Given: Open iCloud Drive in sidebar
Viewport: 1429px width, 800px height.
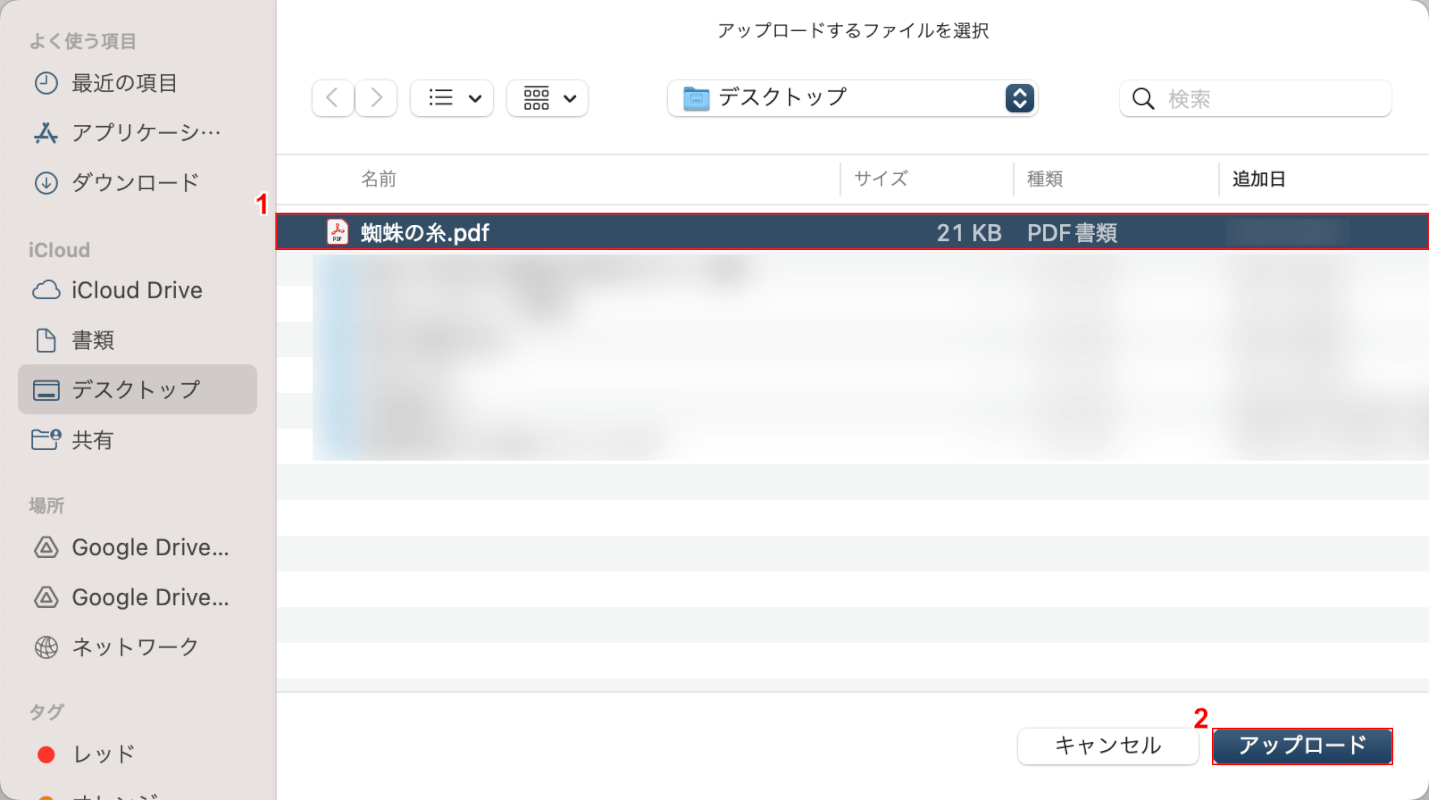Looking at the screenshot, I should coord(137,290).
